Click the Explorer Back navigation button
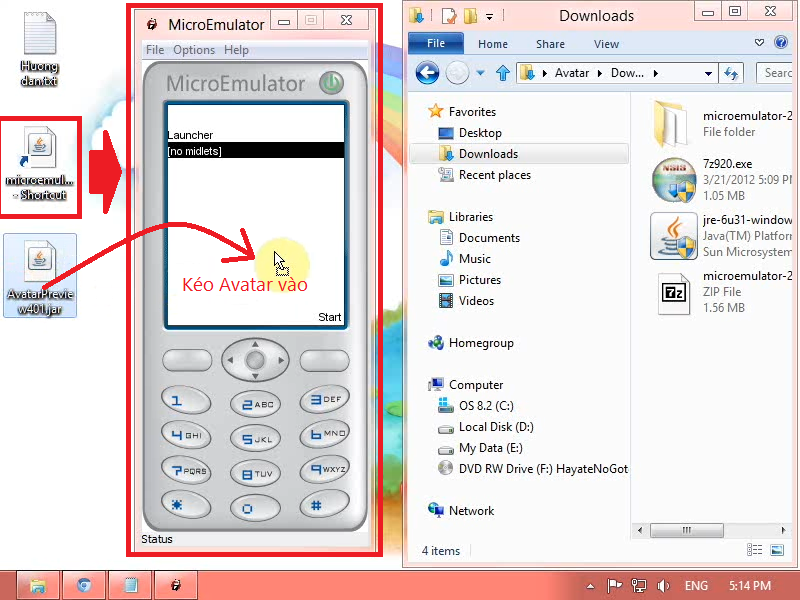This screenshot has width=800, height=600. tap(427, 73)
